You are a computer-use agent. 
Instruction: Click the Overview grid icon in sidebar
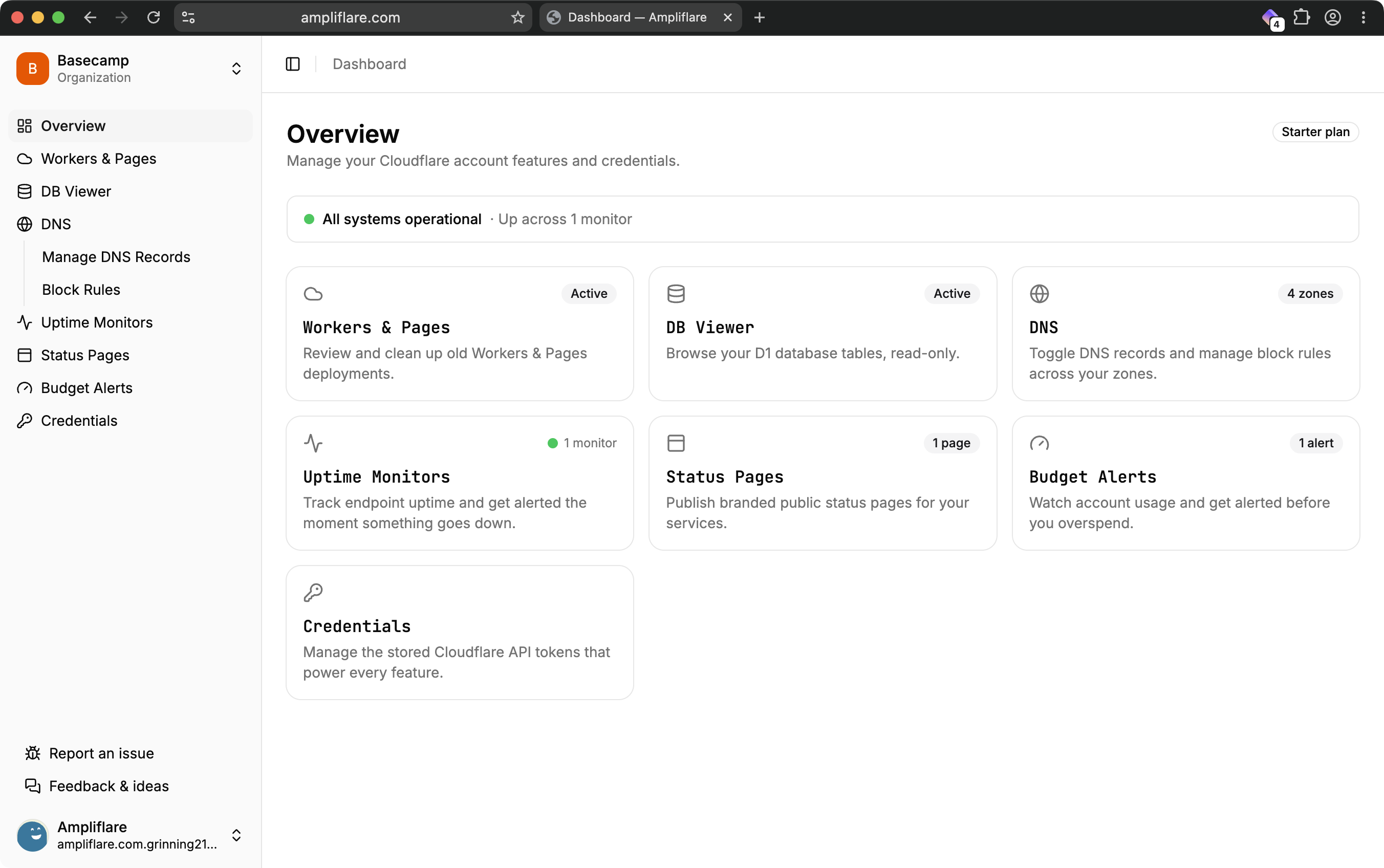[x=24, y=126]
